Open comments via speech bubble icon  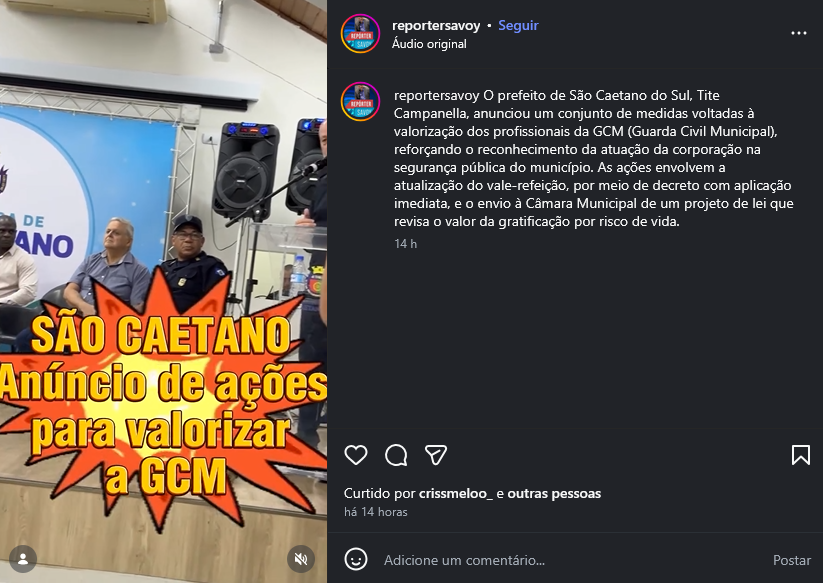(x=396, y=455)
